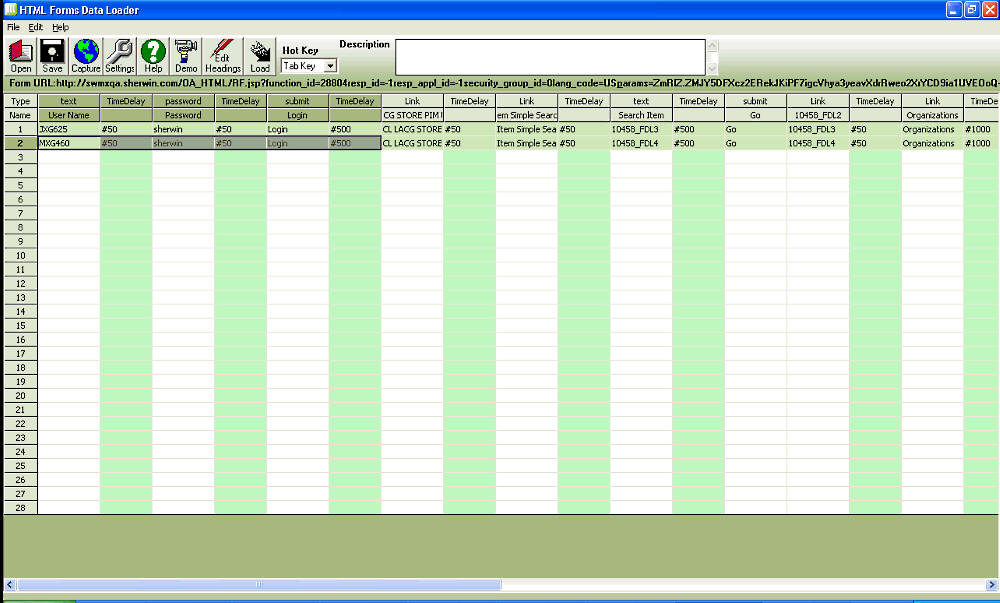Click inside the Description text box
1000x603 pixels.
[x=550, y=57]
